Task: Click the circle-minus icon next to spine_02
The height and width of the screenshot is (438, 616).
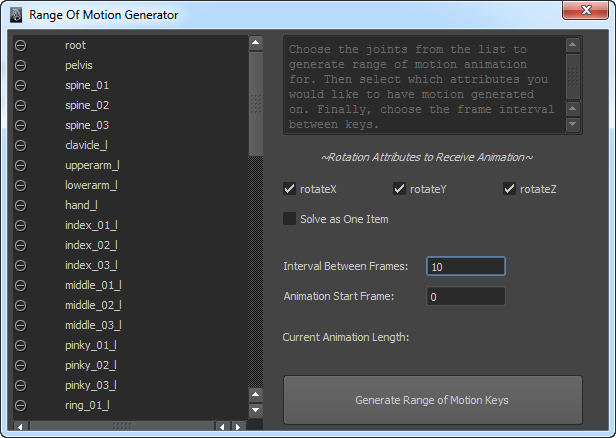Action: tap(20, 106)
